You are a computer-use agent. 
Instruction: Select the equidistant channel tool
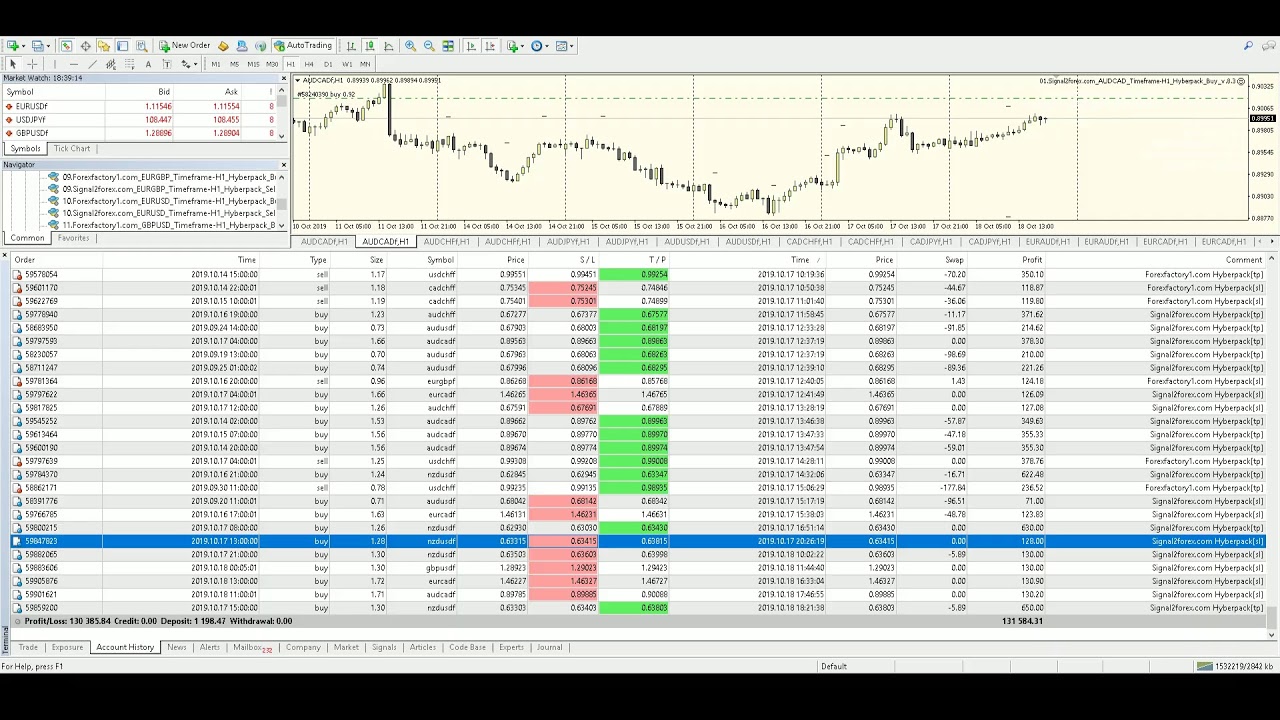coord(111,64)
